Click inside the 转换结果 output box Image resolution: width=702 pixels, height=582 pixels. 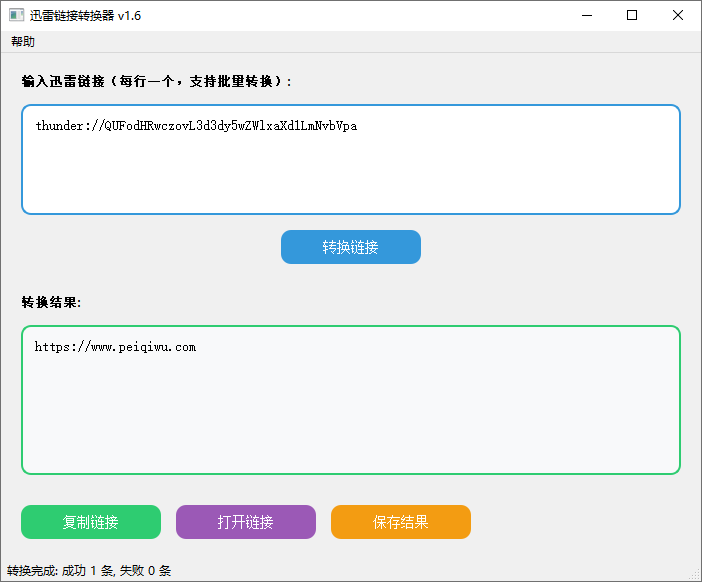click(351, 400)
